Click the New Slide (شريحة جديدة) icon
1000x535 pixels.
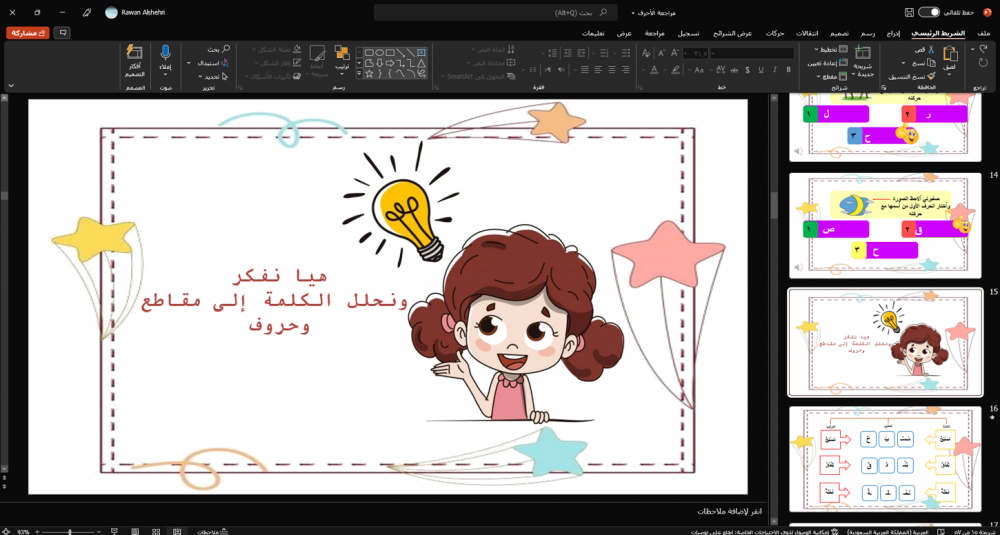862,53
